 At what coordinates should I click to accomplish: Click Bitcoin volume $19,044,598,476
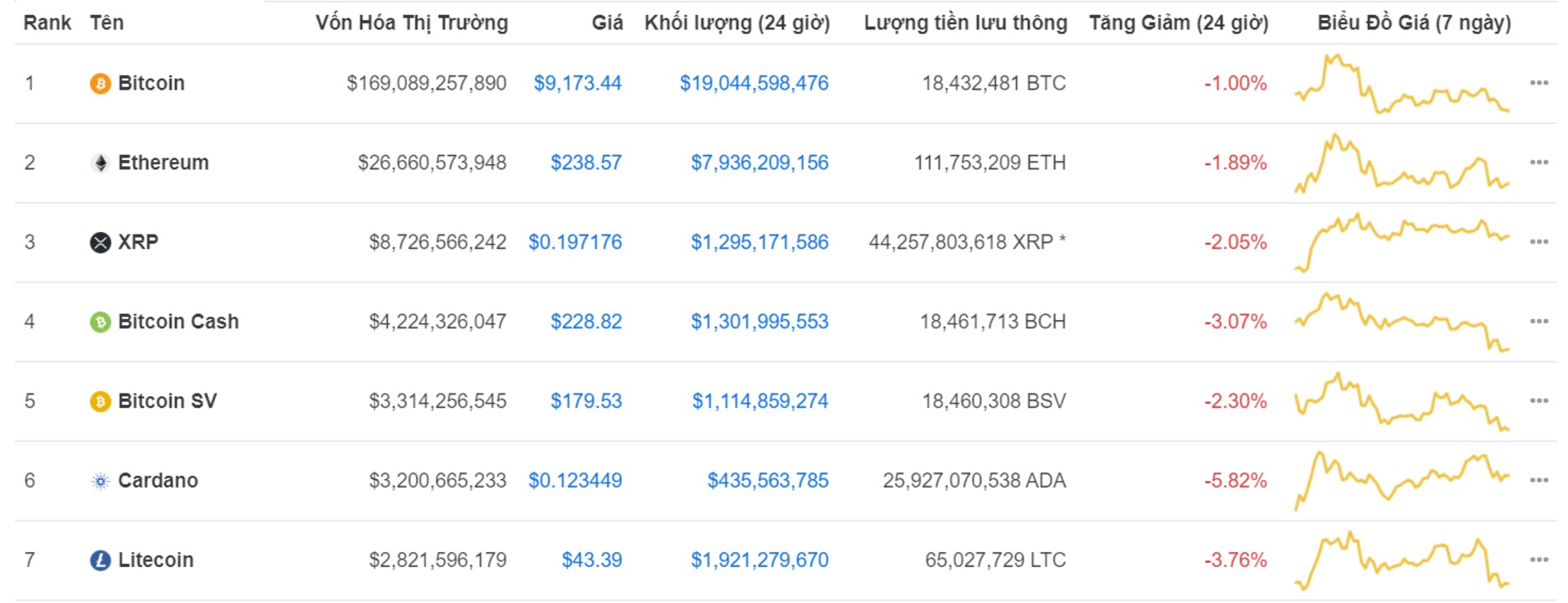pos(754,84)
